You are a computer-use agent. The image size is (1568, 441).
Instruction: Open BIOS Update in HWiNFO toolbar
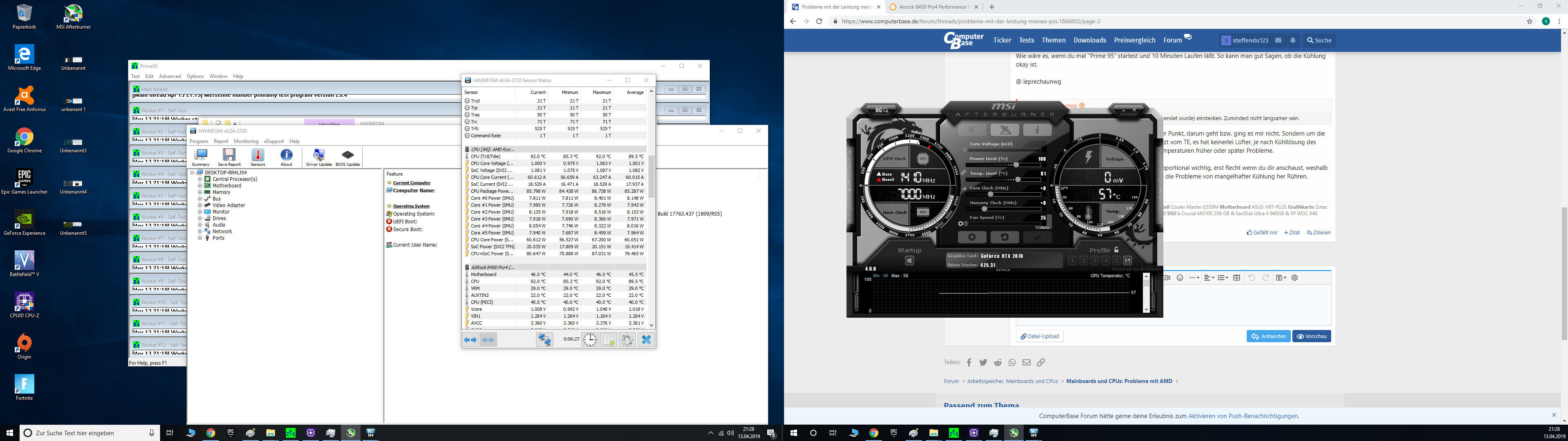pos(347,156)
